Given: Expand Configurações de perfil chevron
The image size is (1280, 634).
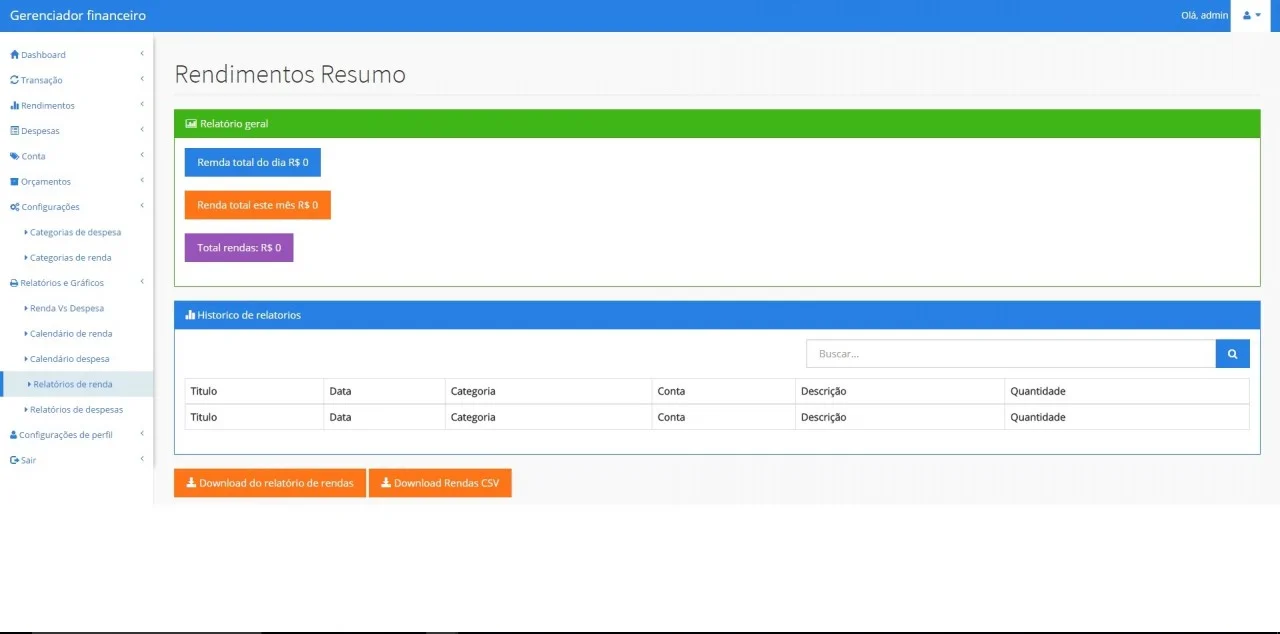Looking at the screenshot, I should [142, 434].
